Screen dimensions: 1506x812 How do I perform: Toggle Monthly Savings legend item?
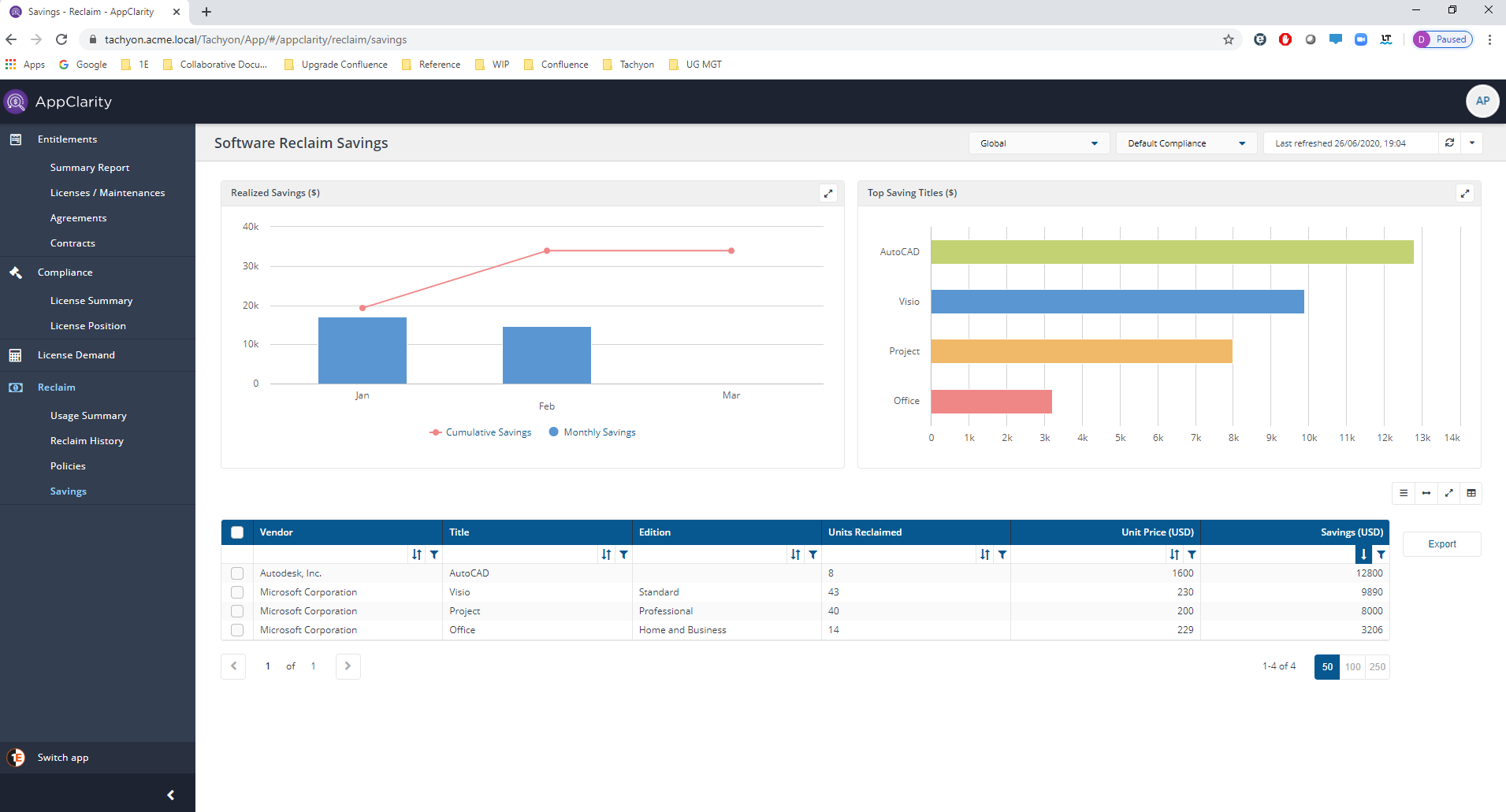point(593,432)
